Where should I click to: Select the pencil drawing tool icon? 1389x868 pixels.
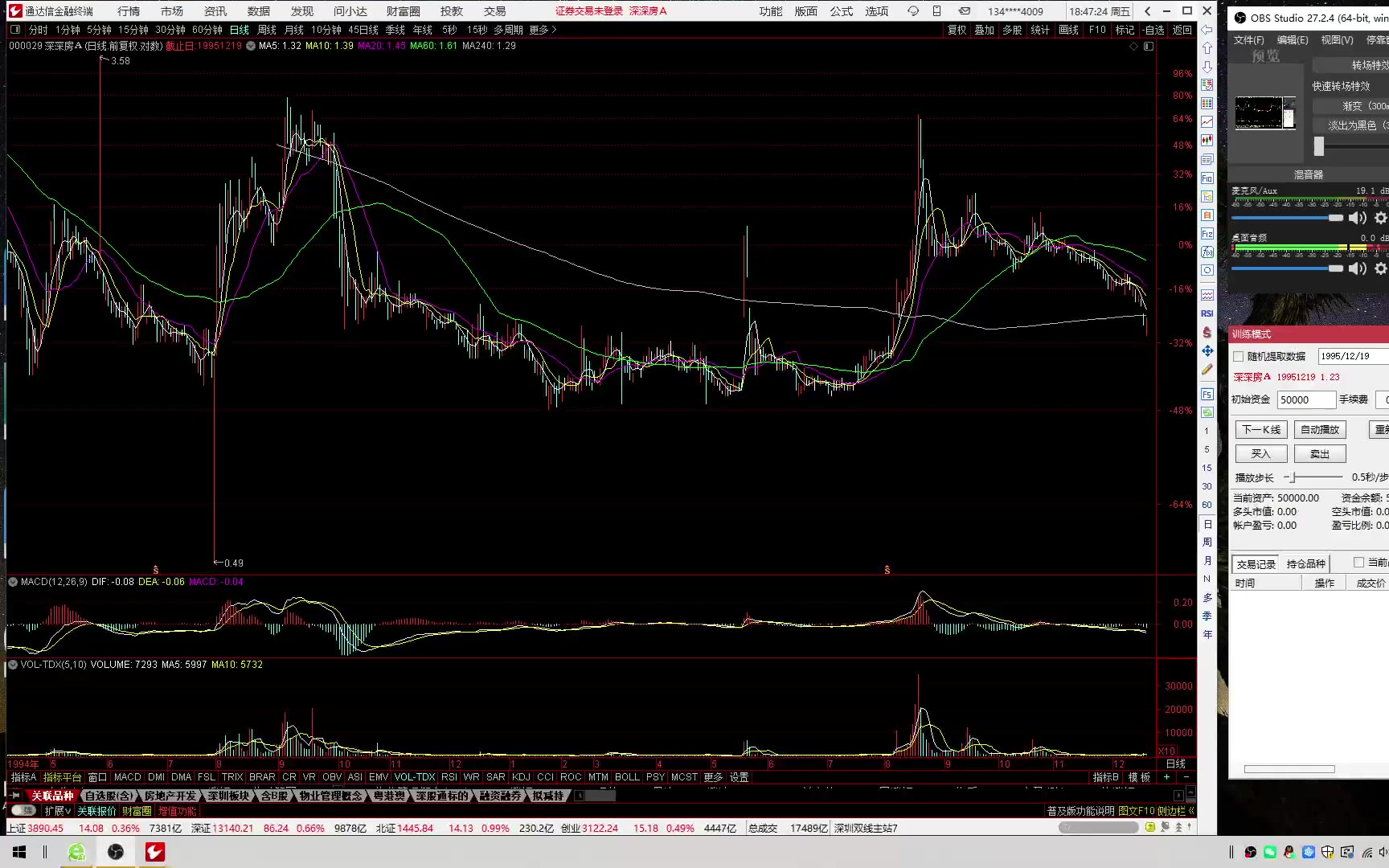tap(1207, 370)
